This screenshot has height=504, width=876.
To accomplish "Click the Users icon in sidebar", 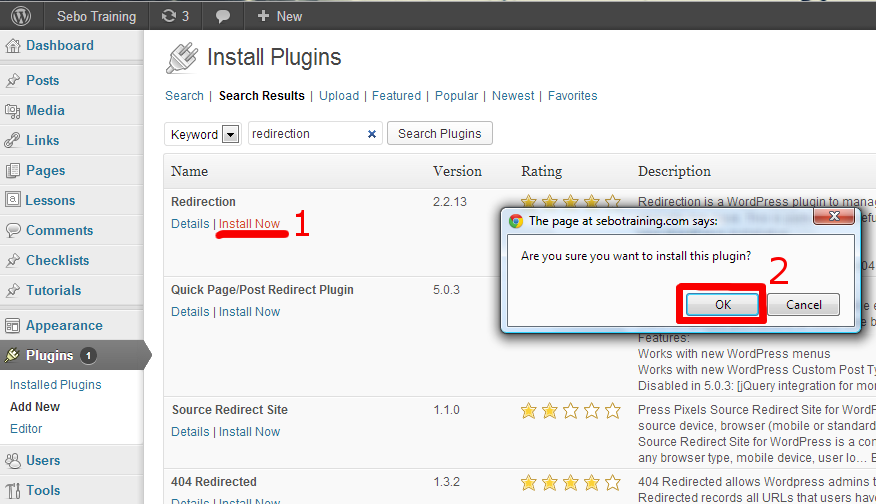I will tap(13, 460).
